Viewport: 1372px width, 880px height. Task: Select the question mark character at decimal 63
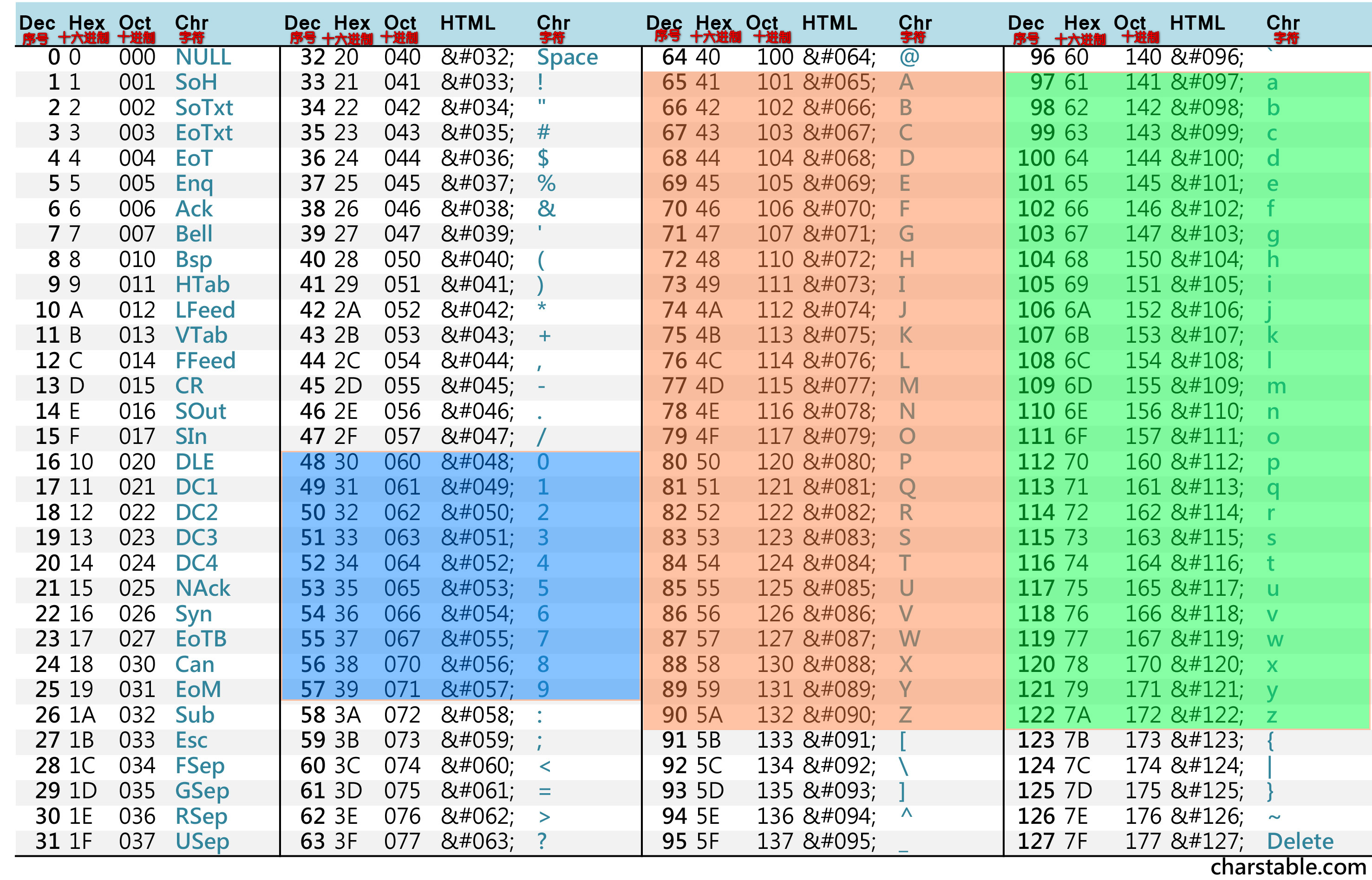tap(542, 841)
